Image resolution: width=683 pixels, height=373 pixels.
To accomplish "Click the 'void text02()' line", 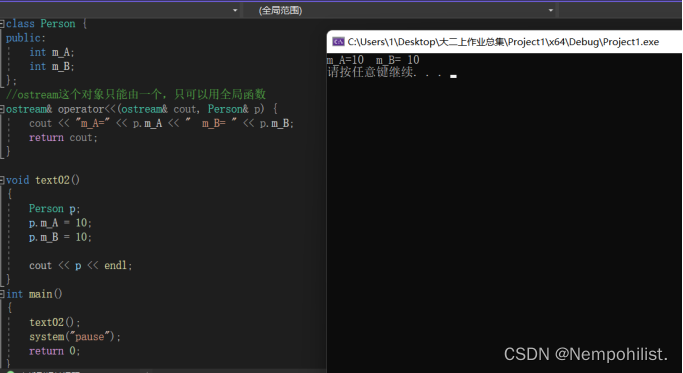I will (x=43, y=180).
